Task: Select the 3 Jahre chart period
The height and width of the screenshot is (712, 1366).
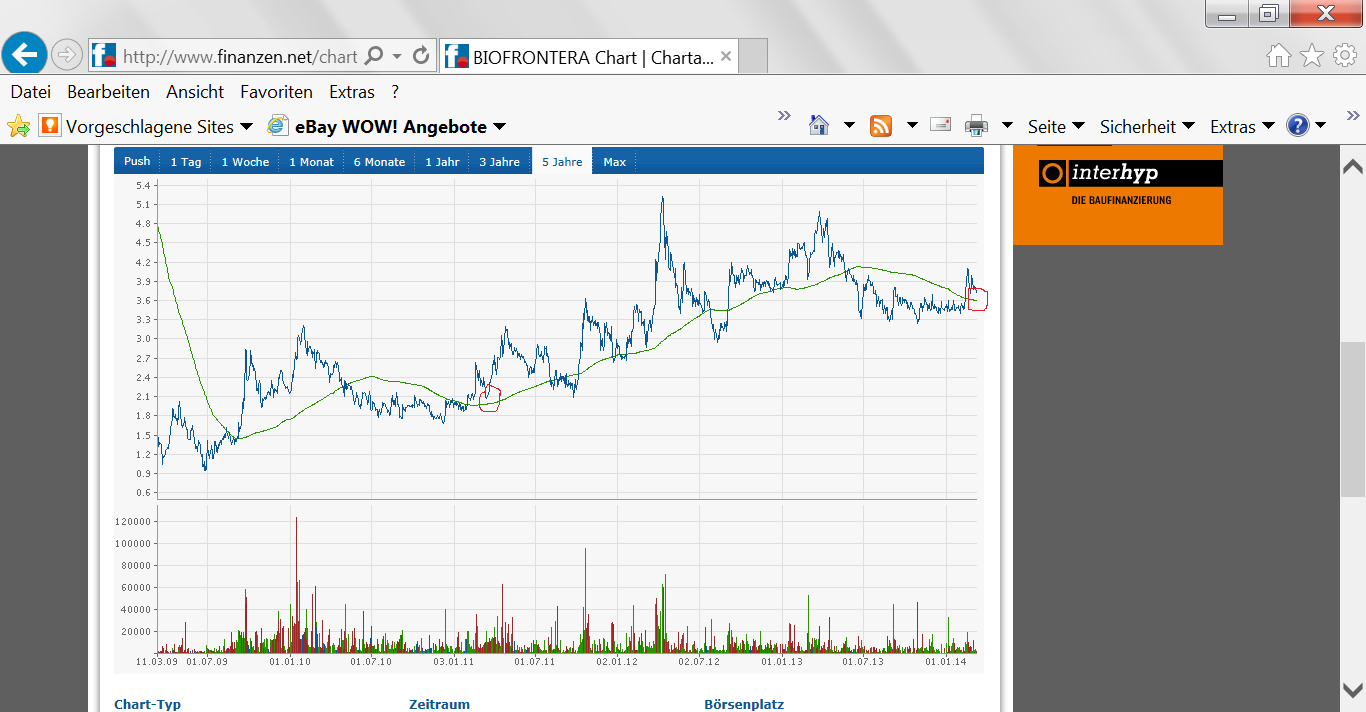Action: (x=499, y=161)
